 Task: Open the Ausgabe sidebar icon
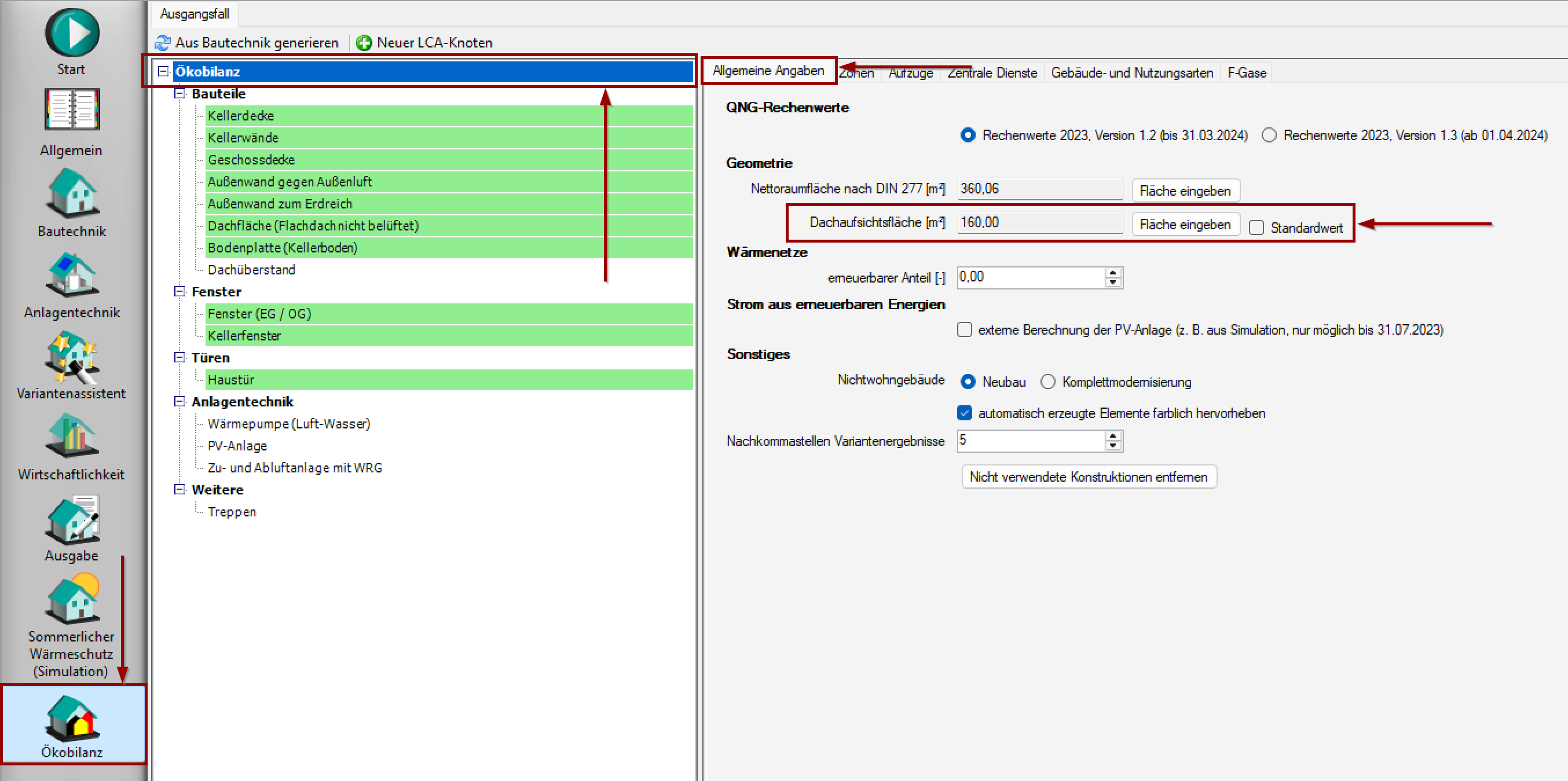[72, 519]
